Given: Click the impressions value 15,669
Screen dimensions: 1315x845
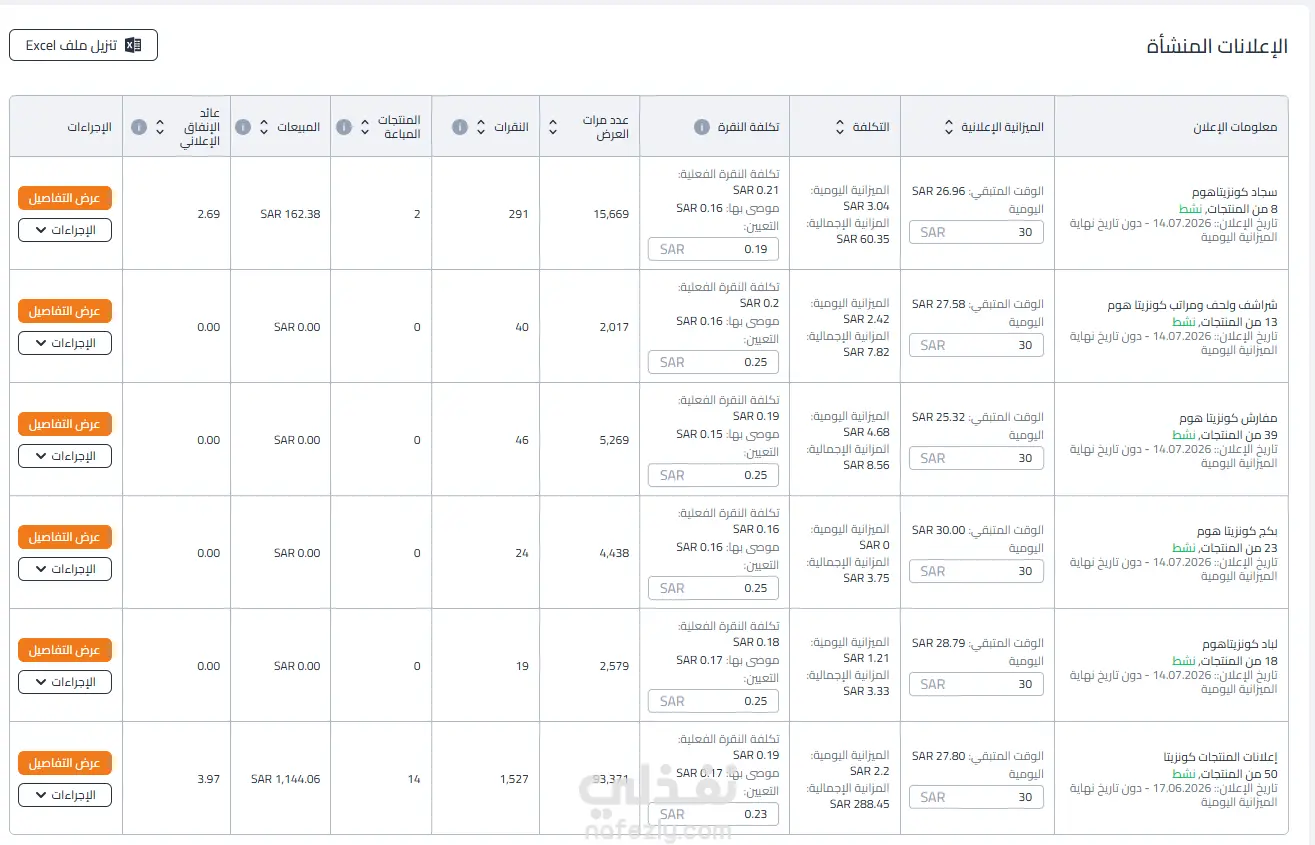Looking at the screenshot, I should click(611, 214).
